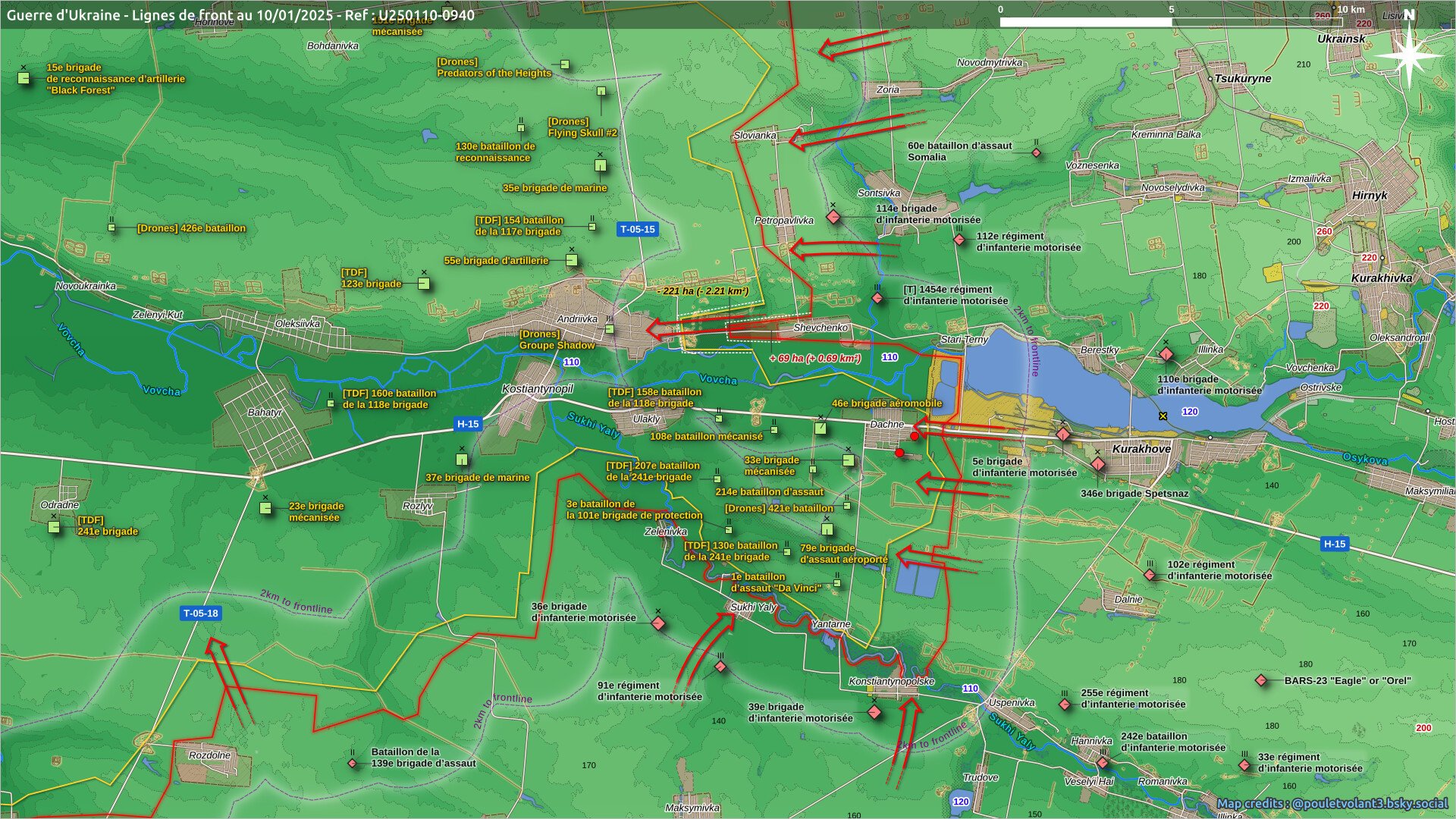This screenshot has height=819, width=1456.
Task: Click the 242e bataillon red diamond marker
Action: (x=1103, y=763)
